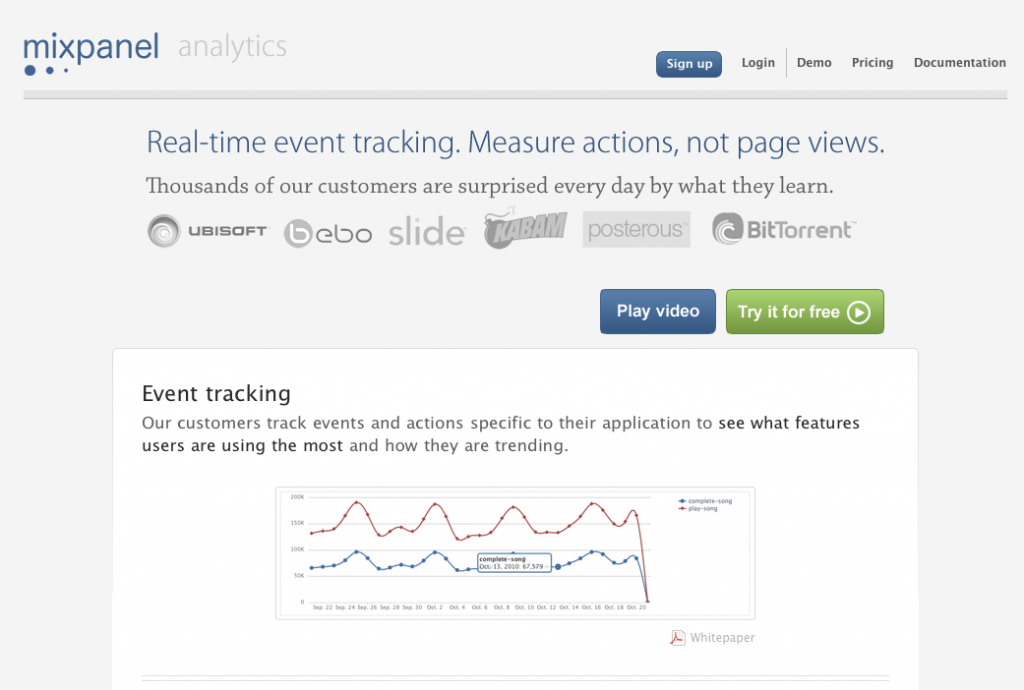This screenshot has height=690, width=1024.
Task: Open the Demo nav item
Action: tap(814, 63)
